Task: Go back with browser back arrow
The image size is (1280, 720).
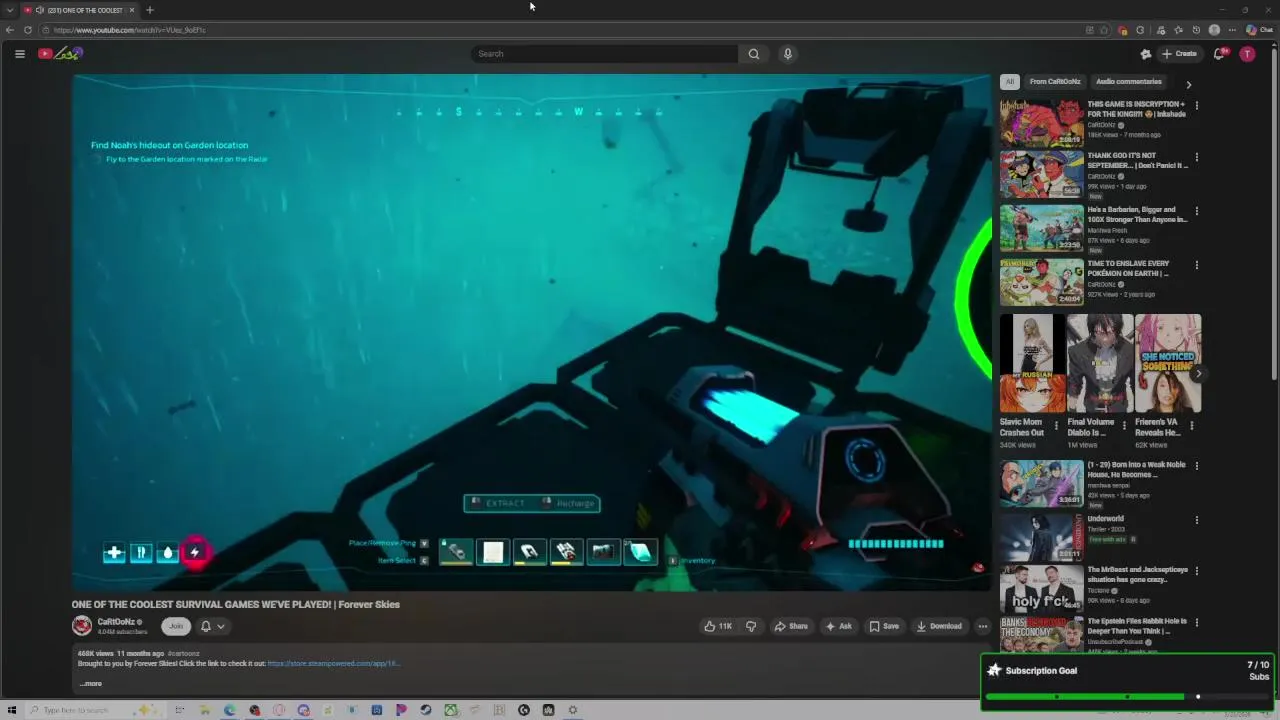Action: point(10,30)
